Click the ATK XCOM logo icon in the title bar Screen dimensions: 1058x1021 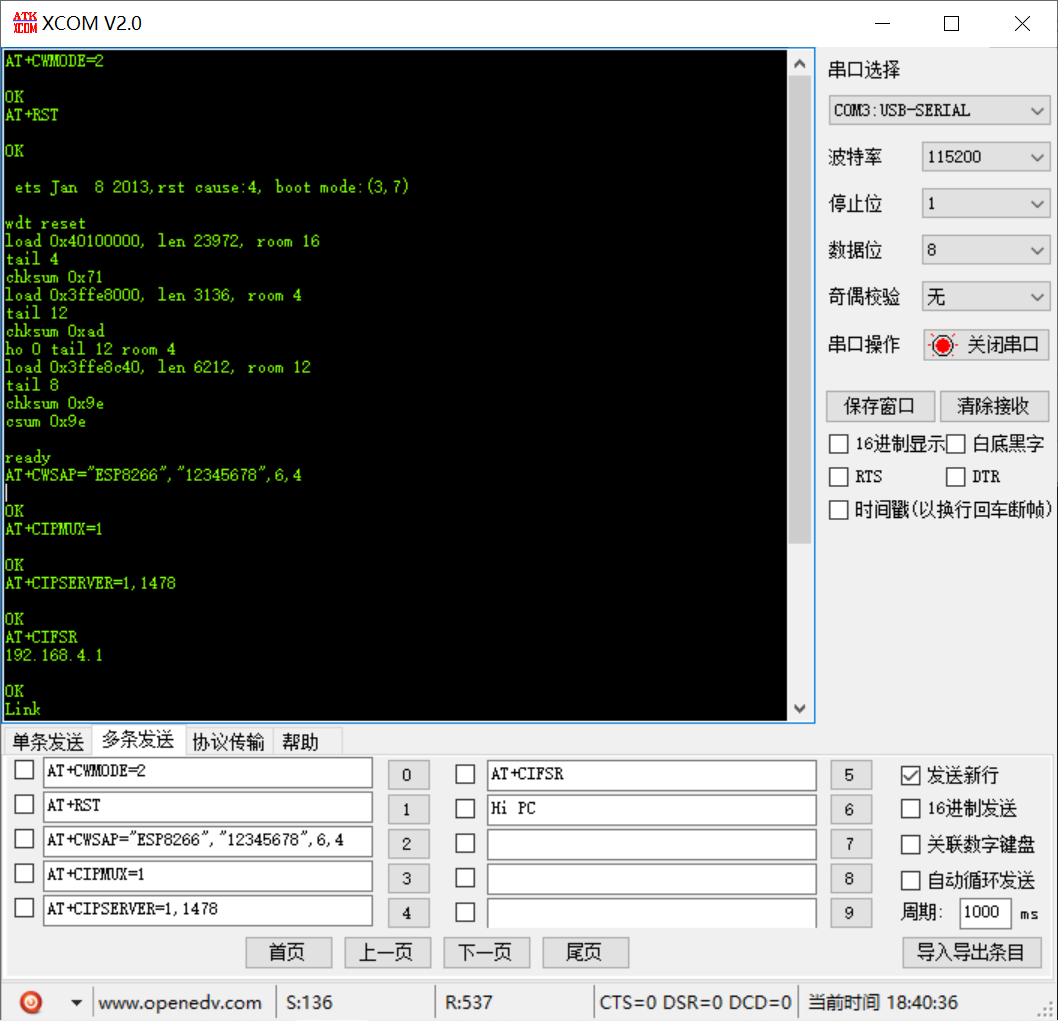point(23,22)
